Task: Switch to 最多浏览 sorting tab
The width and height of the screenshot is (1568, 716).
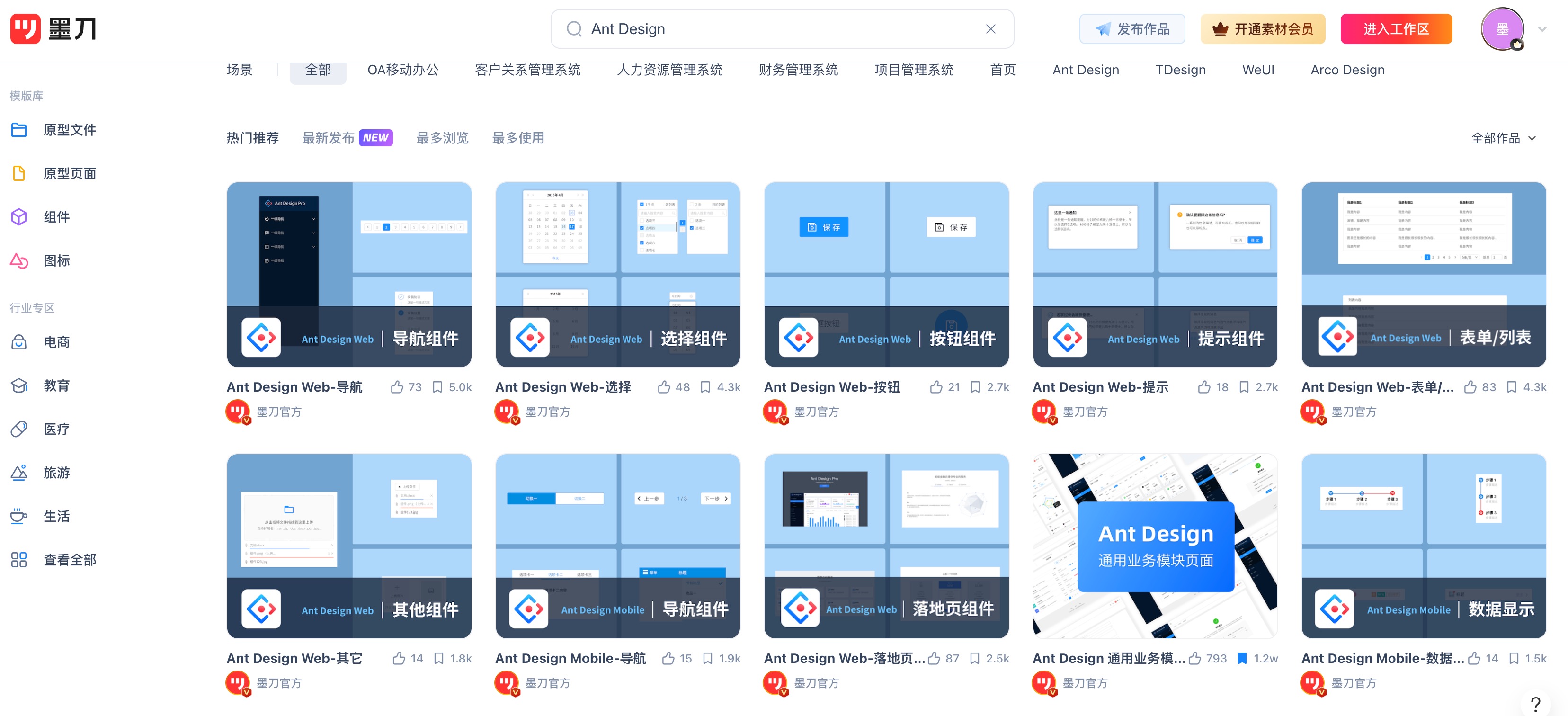Action: coord(442,138)
